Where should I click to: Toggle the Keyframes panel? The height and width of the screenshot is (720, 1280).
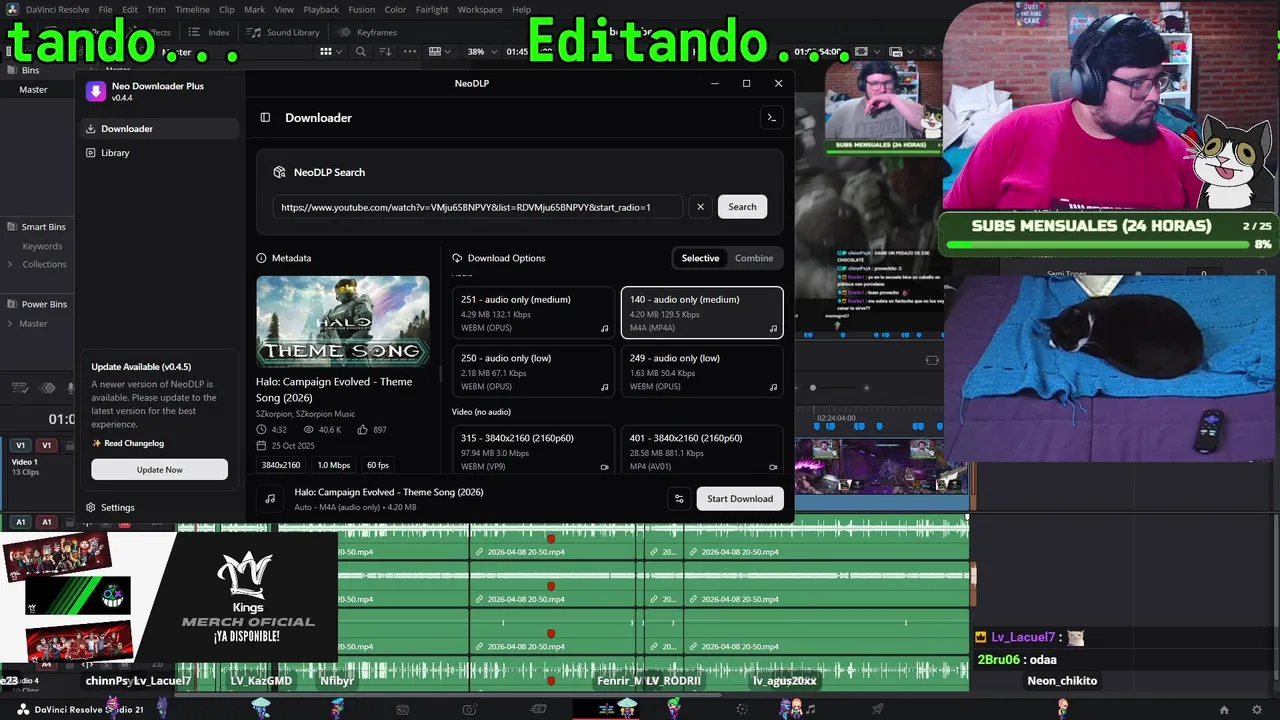click(367, 33)
